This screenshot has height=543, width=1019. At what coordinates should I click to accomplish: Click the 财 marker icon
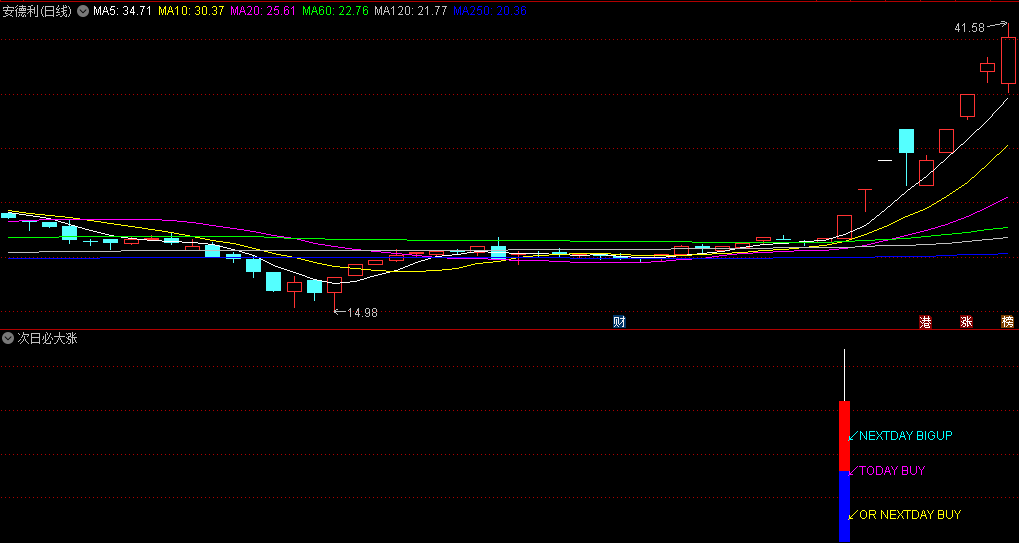pos(619,322)
